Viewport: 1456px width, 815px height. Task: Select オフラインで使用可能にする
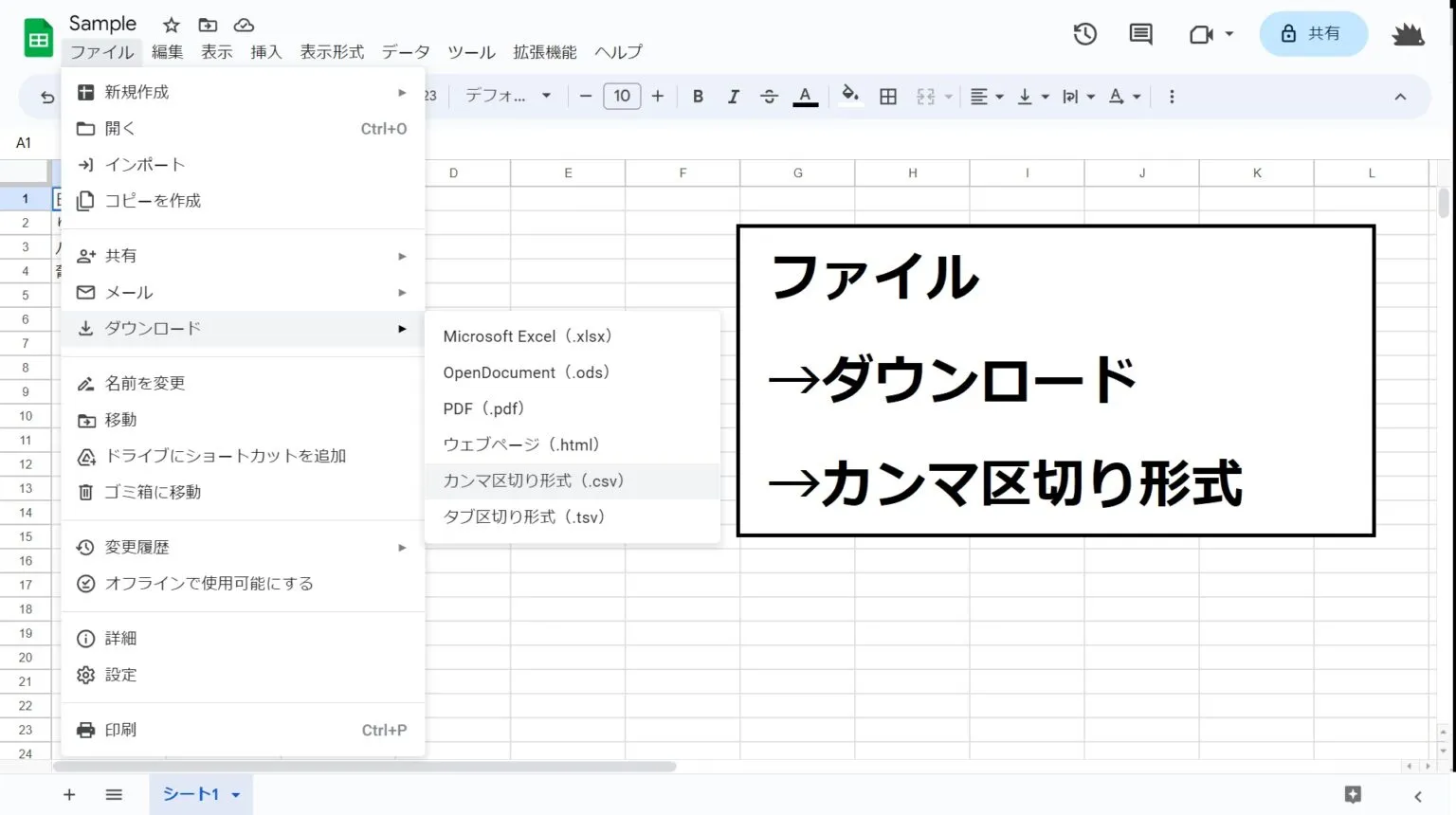tap(243, 583)
